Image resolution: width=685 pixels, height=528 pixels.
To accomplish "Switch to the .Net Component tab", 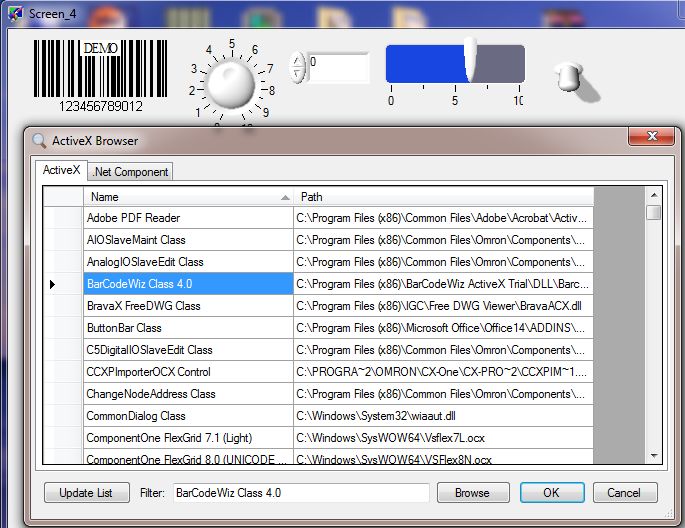I will [130, 172].
